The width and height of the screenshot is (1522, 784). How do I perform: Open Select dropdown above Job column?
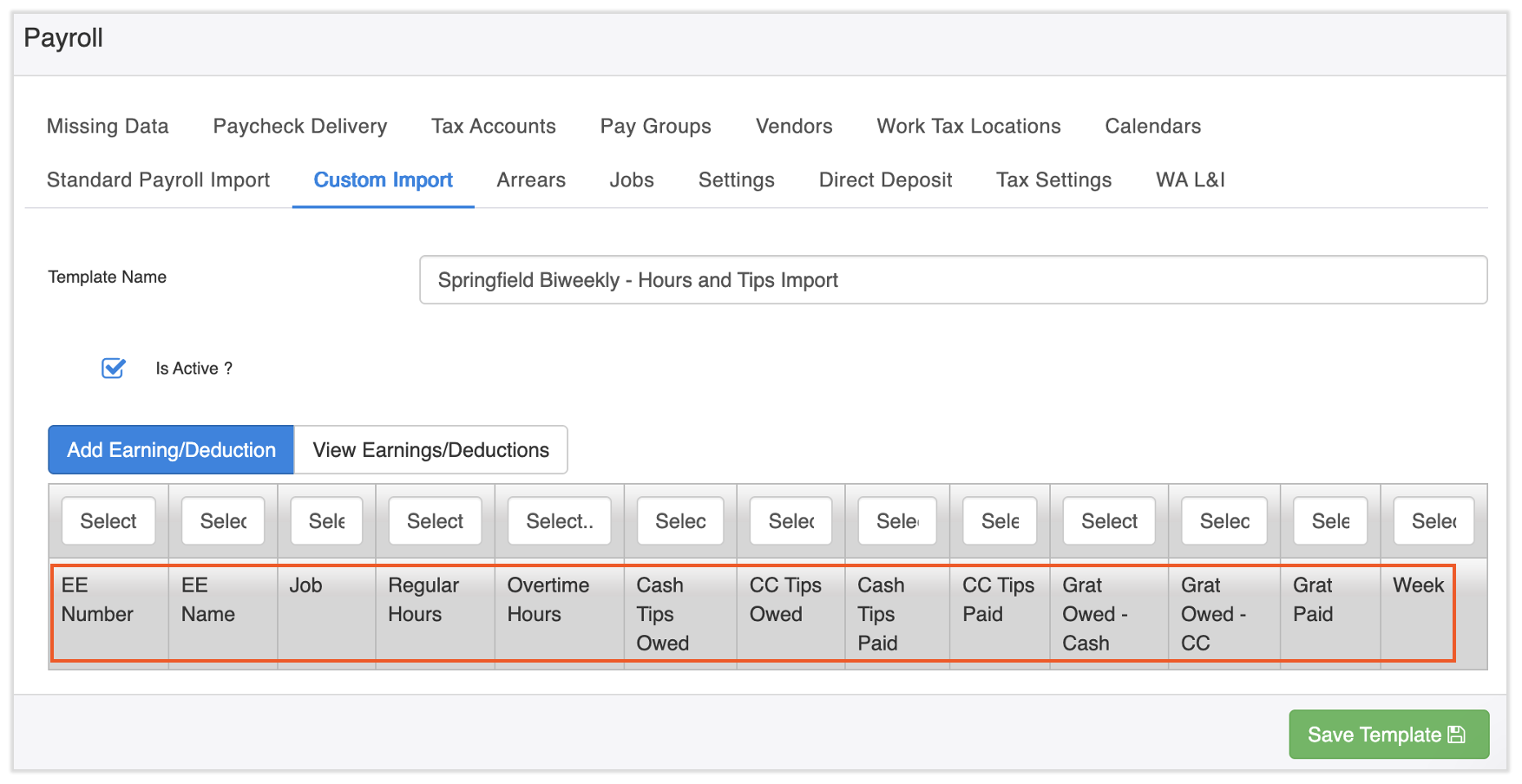coord(326,521)
